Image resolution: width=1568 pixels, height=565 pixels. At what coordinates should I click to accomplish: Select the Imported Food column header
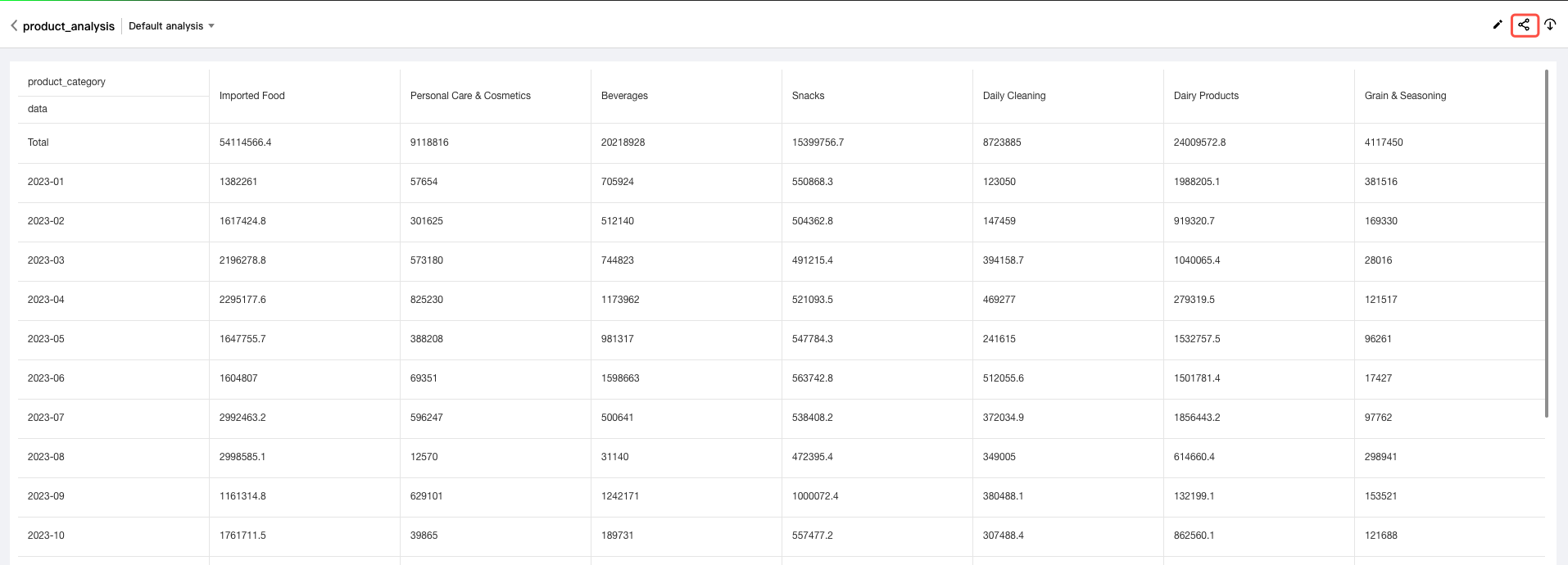(x=252, y=96)
